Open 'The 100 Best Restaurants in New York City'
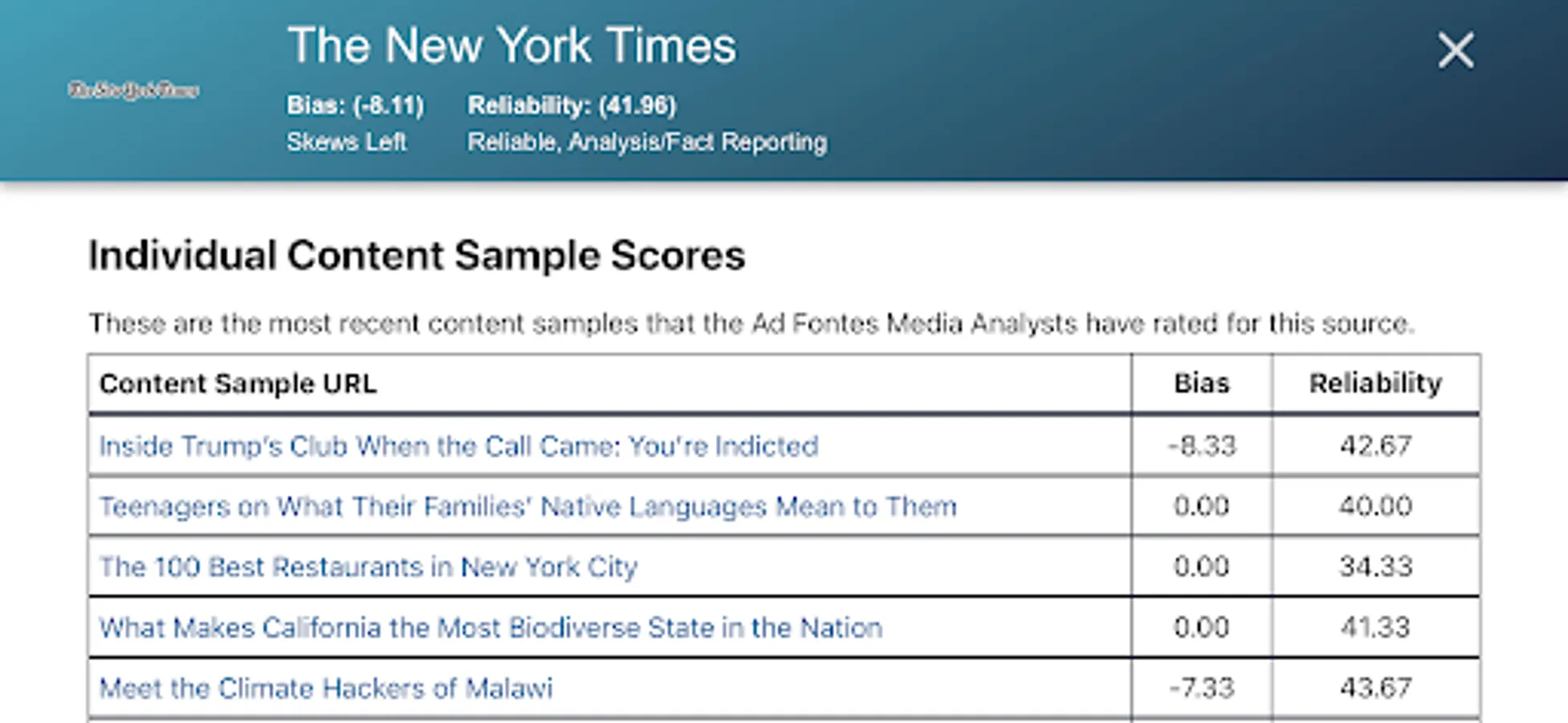1568x723 pixels. pos(368,567)
